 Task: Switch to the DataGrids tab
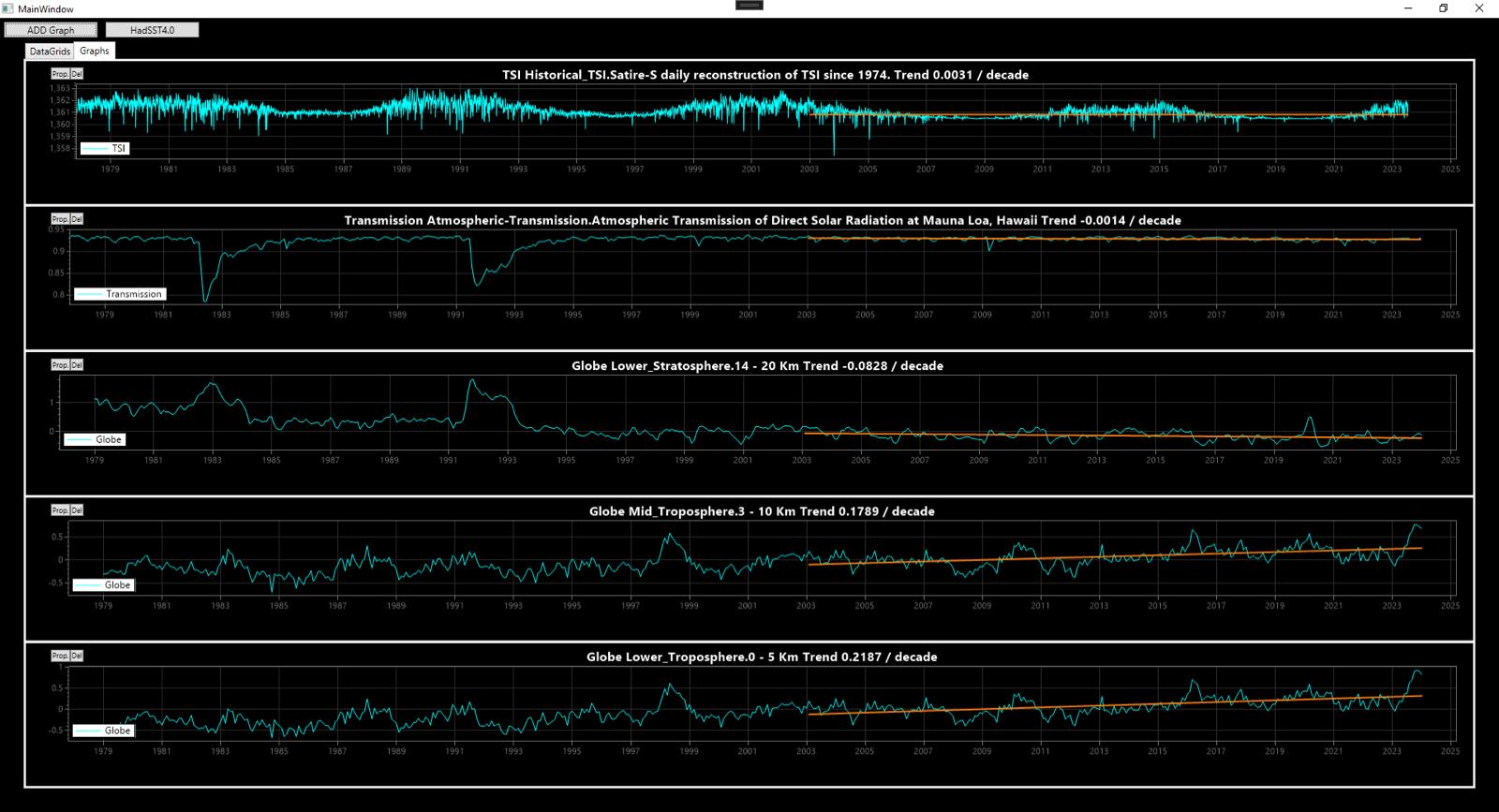pyautogui.click(x=50, y=52)
